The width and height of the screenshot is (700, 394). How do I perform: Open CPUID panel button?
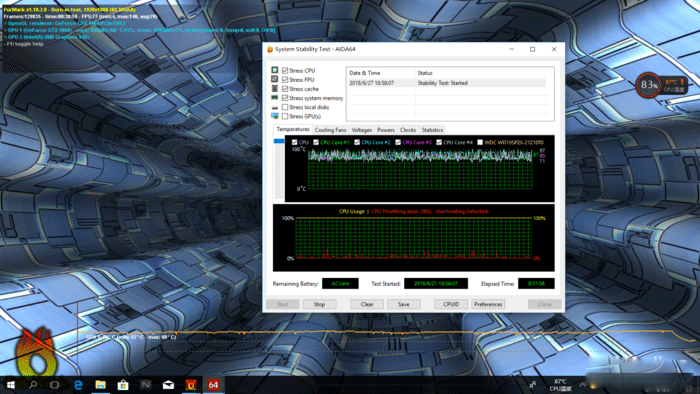pyautogui.click(x=451, y=304)
